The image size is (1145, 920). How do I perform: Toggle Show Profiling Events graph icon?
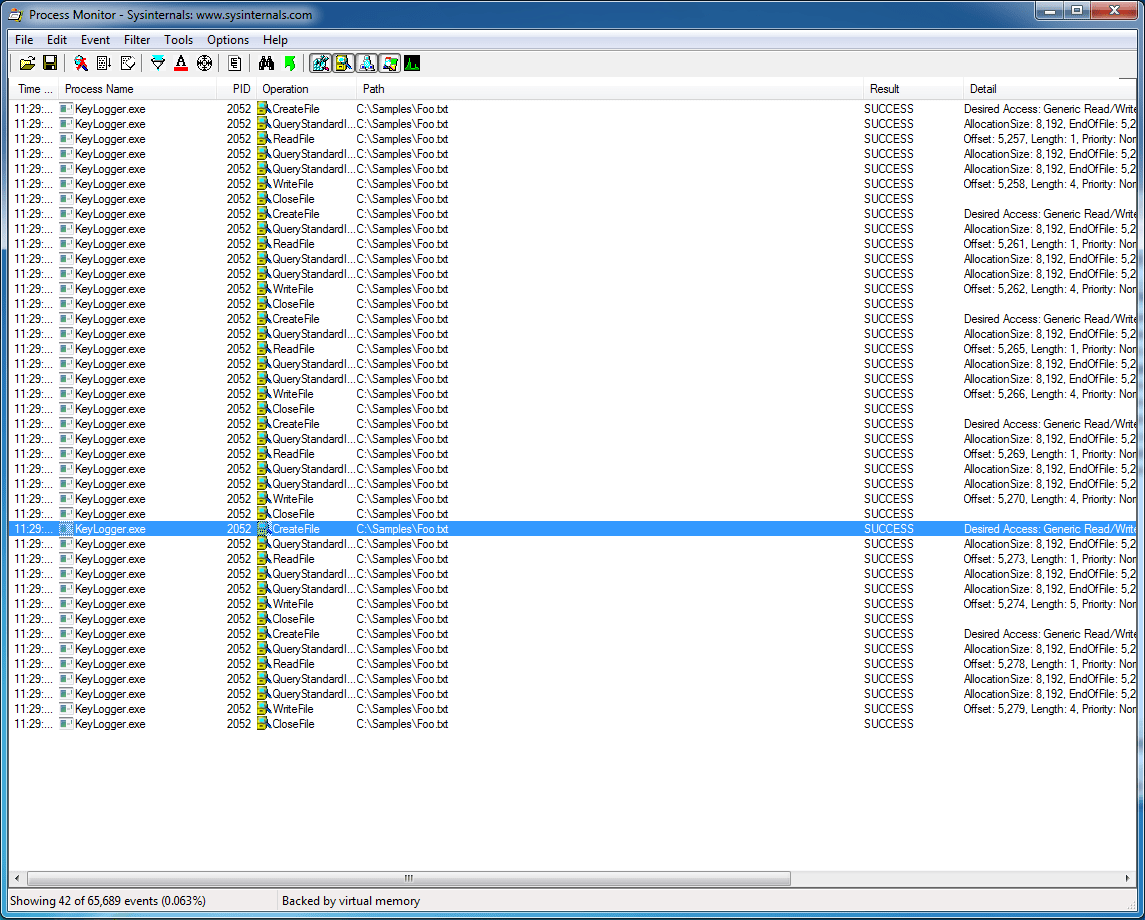(x=413, y=64)
